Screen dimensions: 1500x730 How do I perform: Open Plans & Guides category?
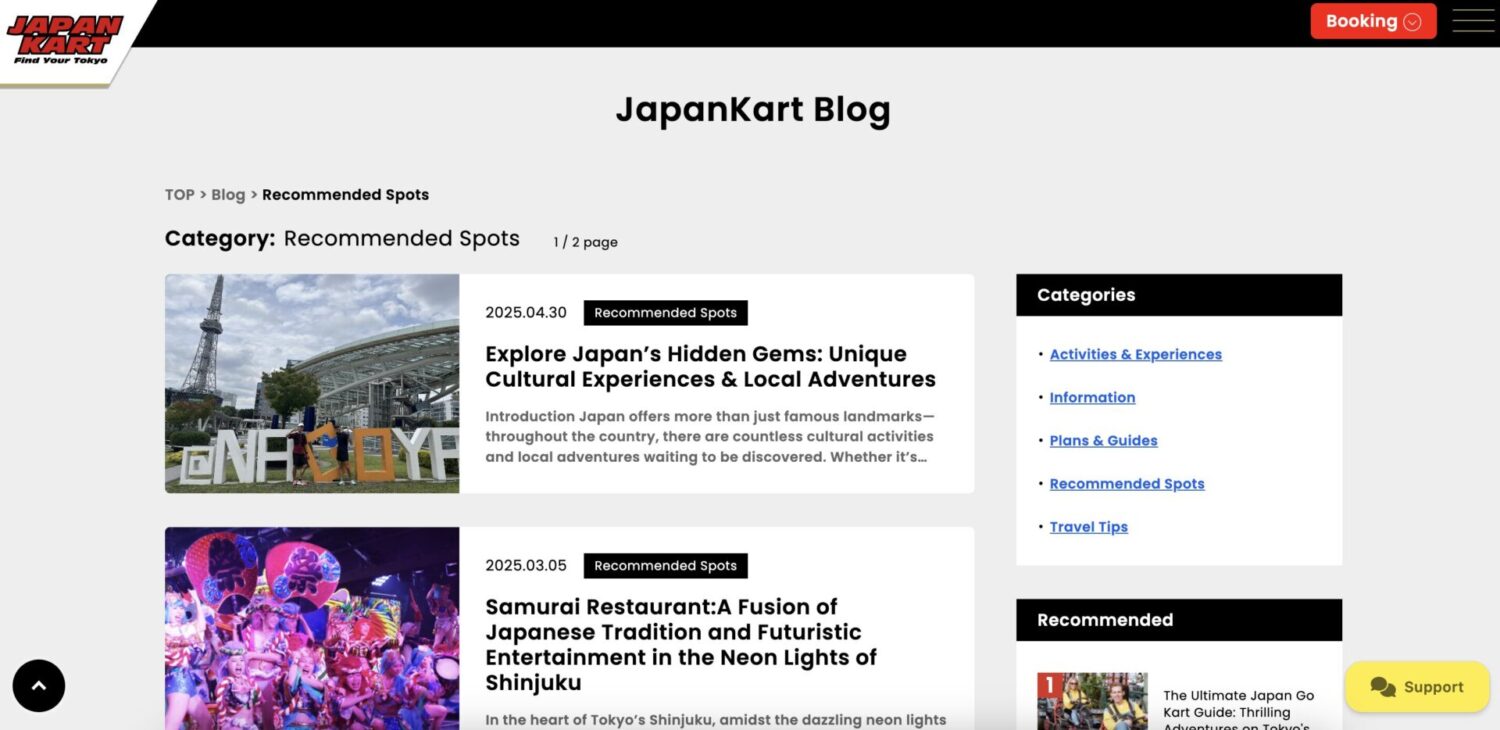click(x=1104, y=440)
